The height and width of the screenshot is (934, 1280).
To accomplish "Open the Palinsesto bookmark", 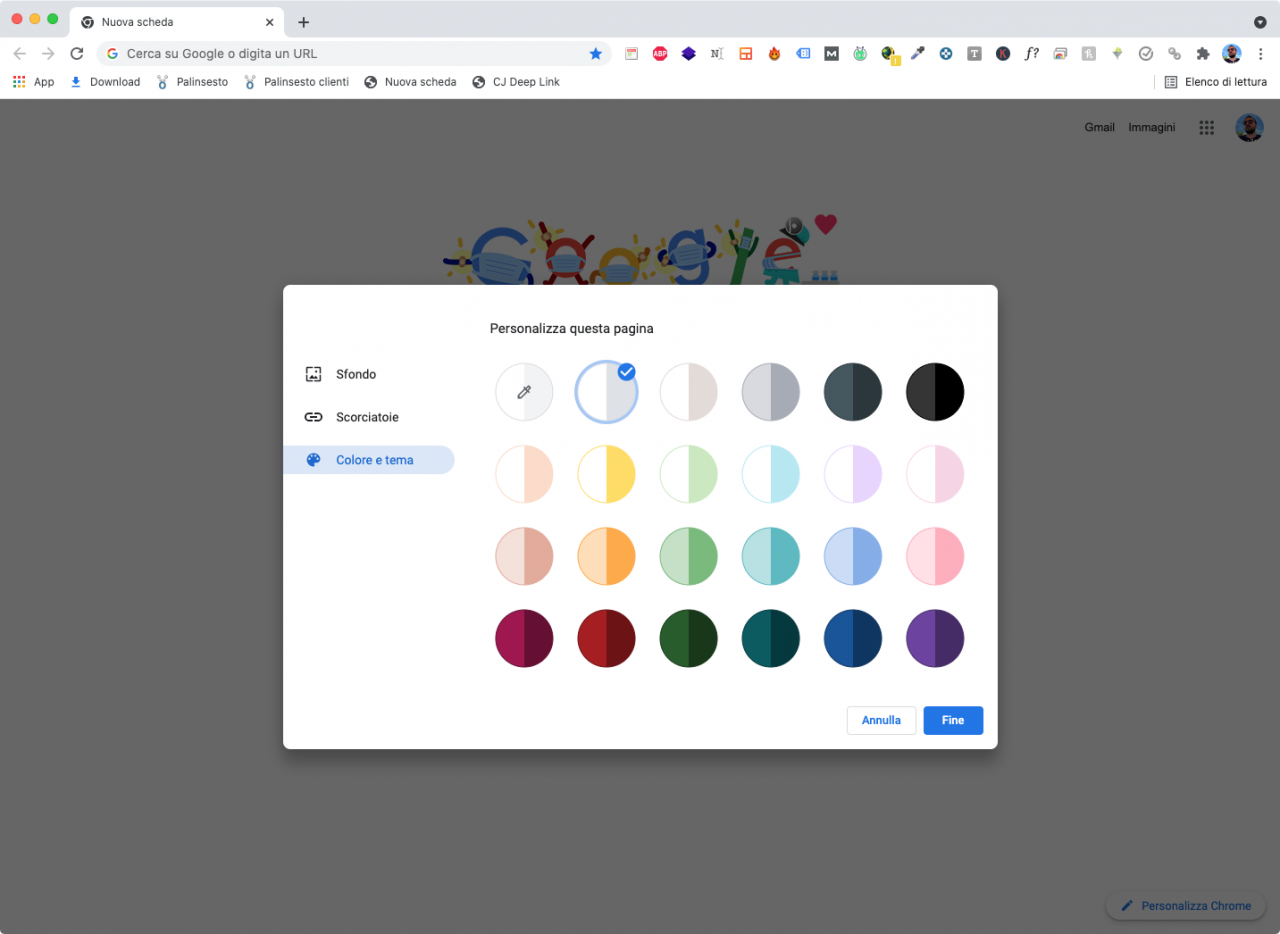I will 192,82.
